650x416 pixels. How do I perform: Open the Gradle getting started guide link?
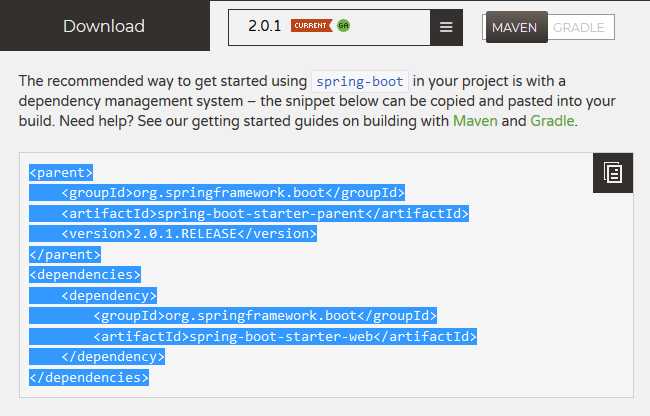click(552, 121)
